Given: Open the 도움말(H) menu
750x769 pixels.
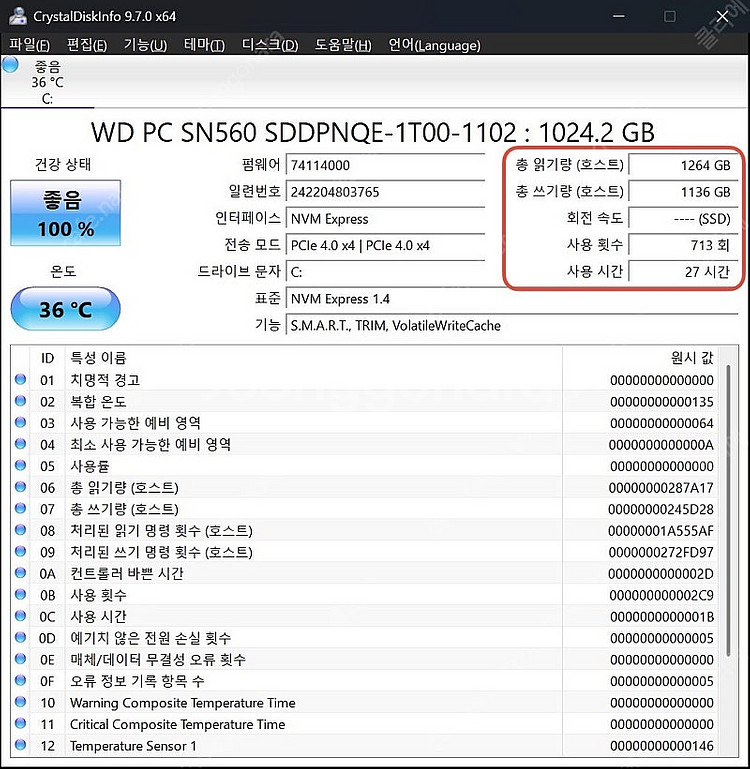Looking at the screenshot, I should pos(343,45).
